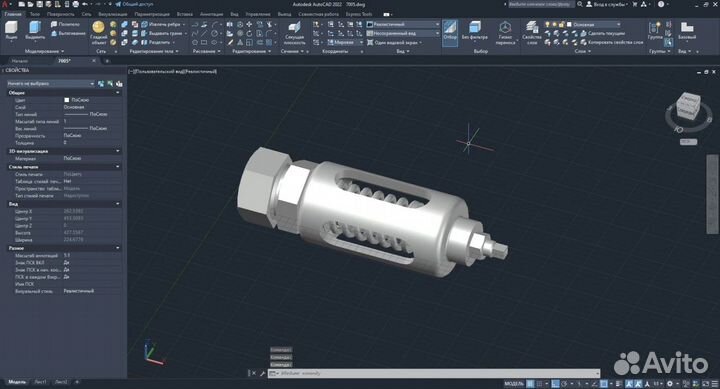Click the MODEL (МОДЕЛЬ) status bar button

point(514,383)
